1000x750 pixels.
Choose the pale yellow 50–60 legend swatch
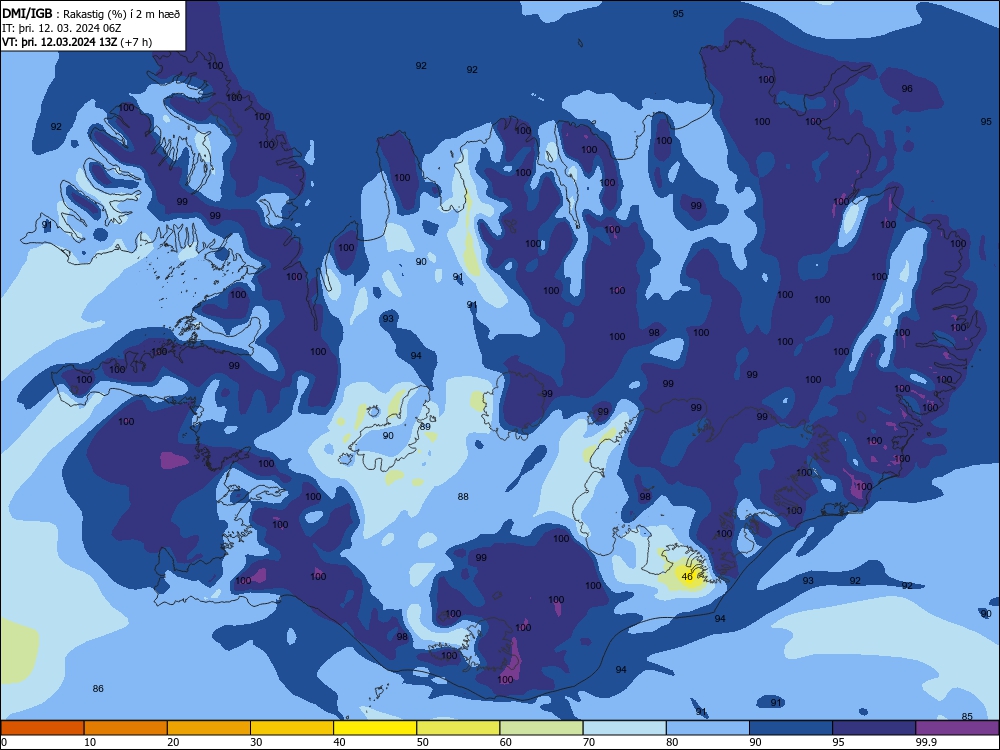coord(458,728)
